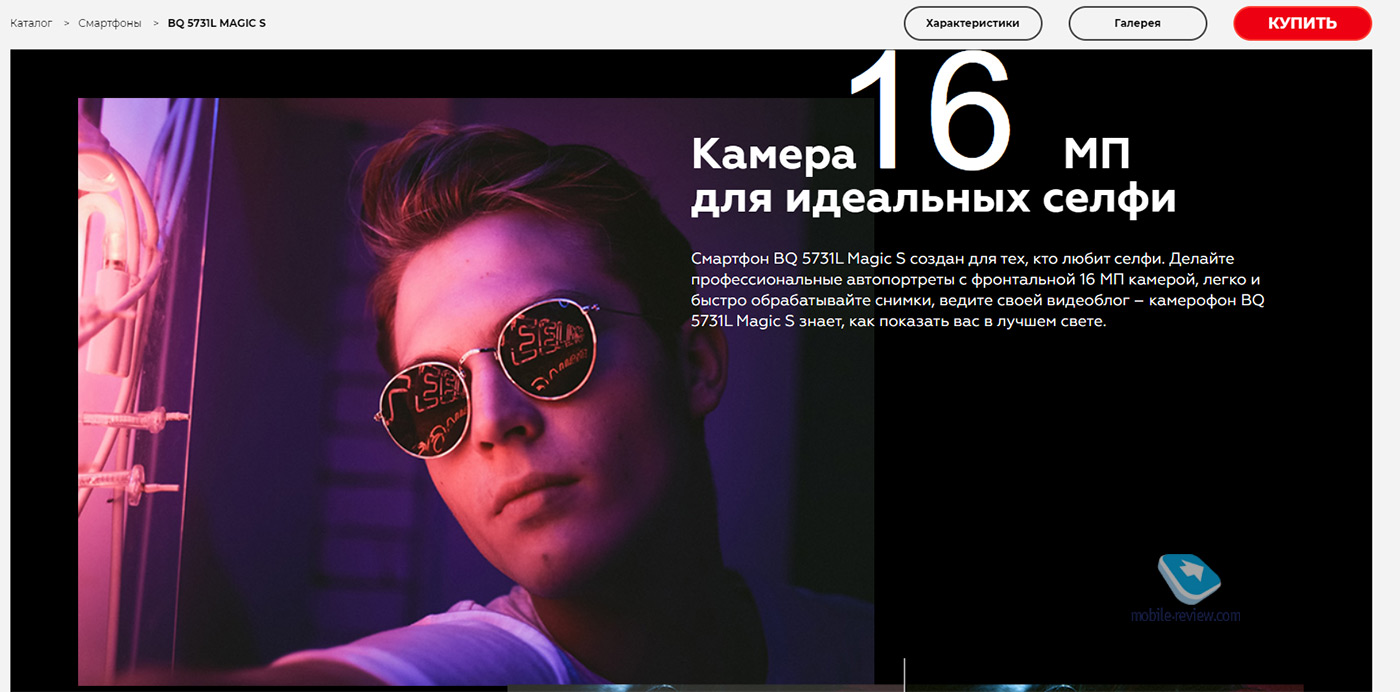The width and height of the screenshot is (1400, 692).
Task: Click the large "16" megapixel number
Action: click(x=930, y=113)
